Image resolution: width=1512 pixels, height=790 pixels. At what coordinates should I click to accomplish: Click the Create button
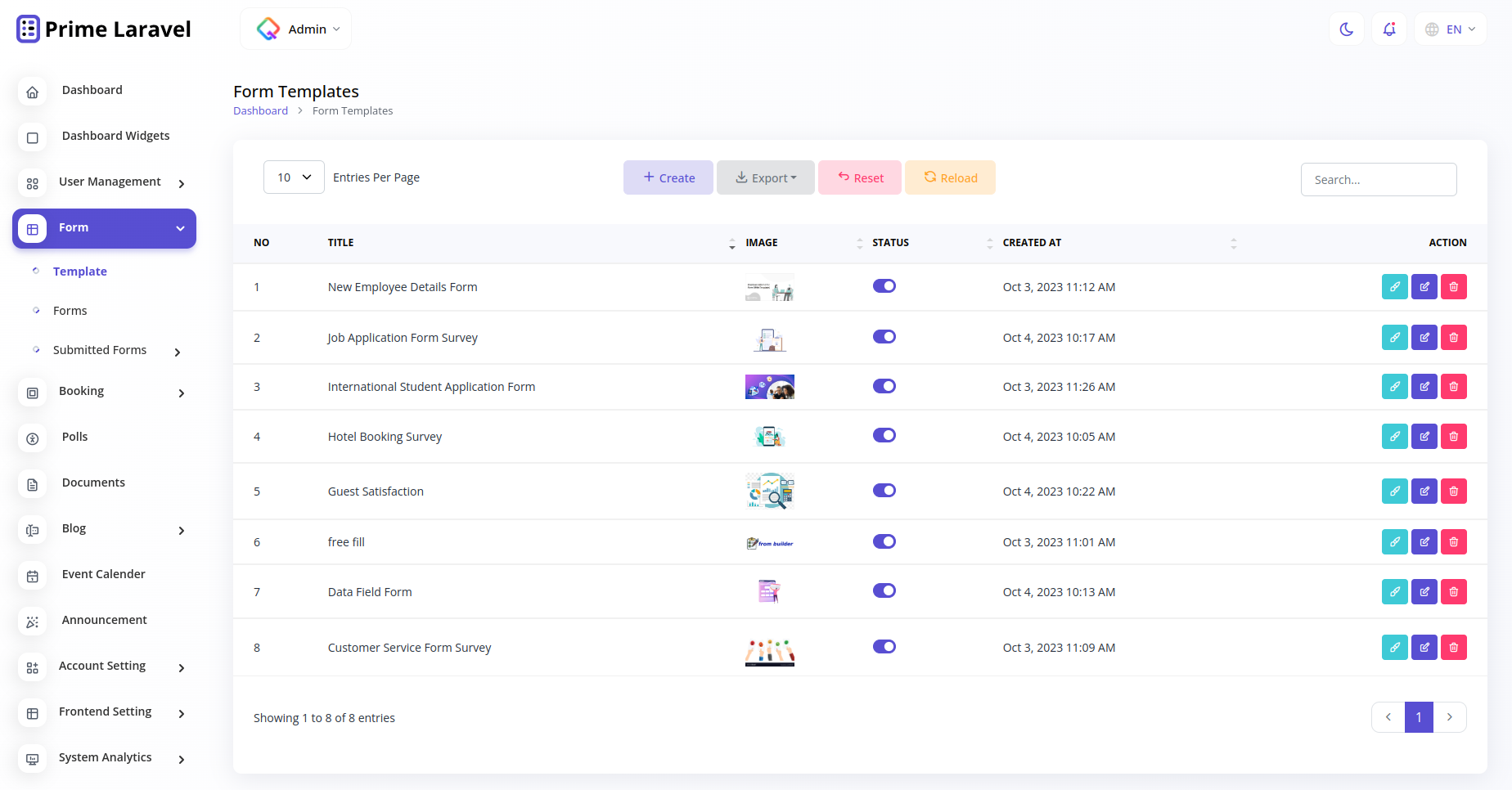point(668,177)
